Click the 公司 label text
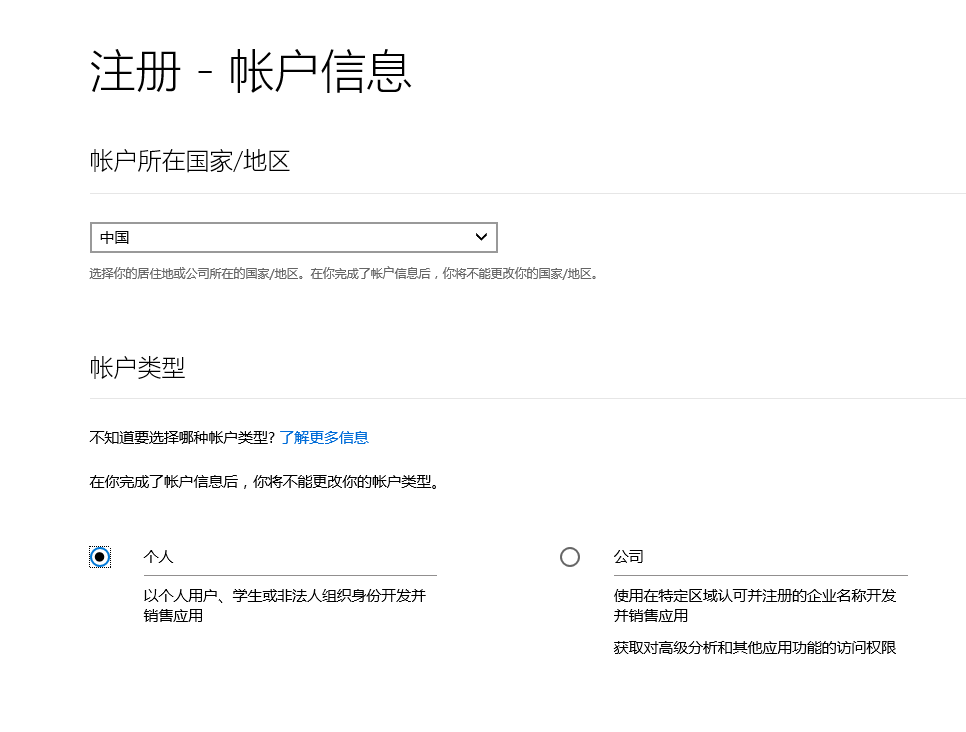 click(x=628, y=557)
